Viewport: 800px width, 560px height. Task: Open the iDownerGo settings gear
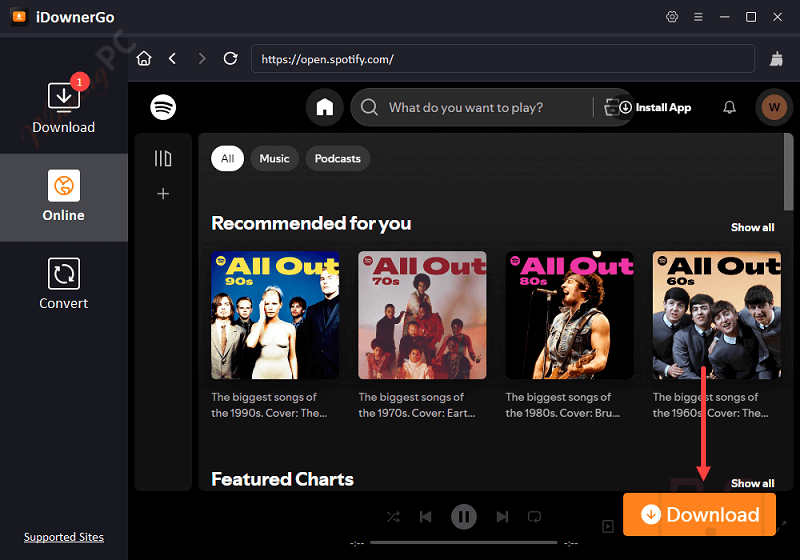tap(672, 17)
